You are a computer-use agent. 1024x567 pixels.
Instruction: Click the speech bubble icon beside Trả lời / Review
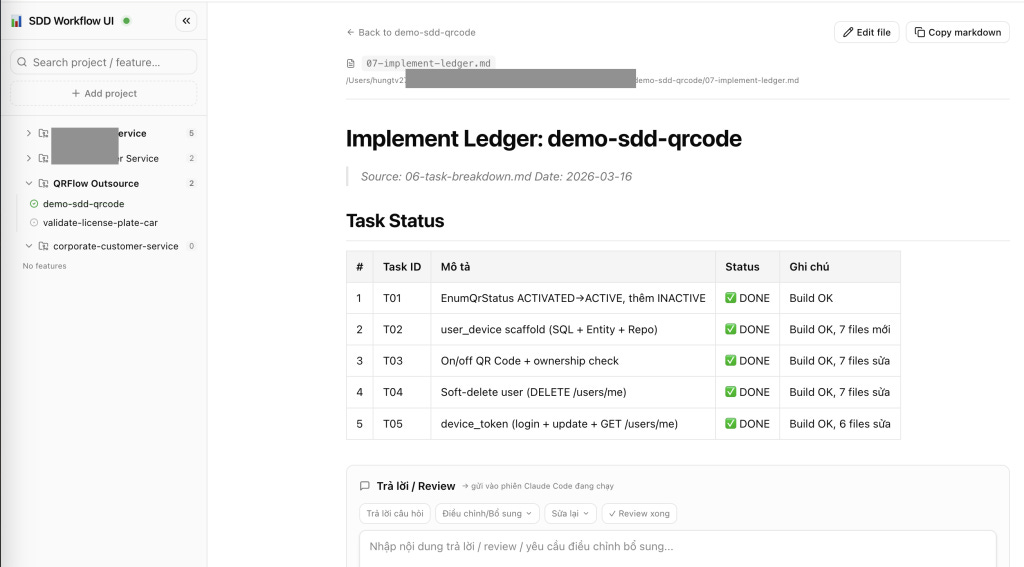pos(365,486)
